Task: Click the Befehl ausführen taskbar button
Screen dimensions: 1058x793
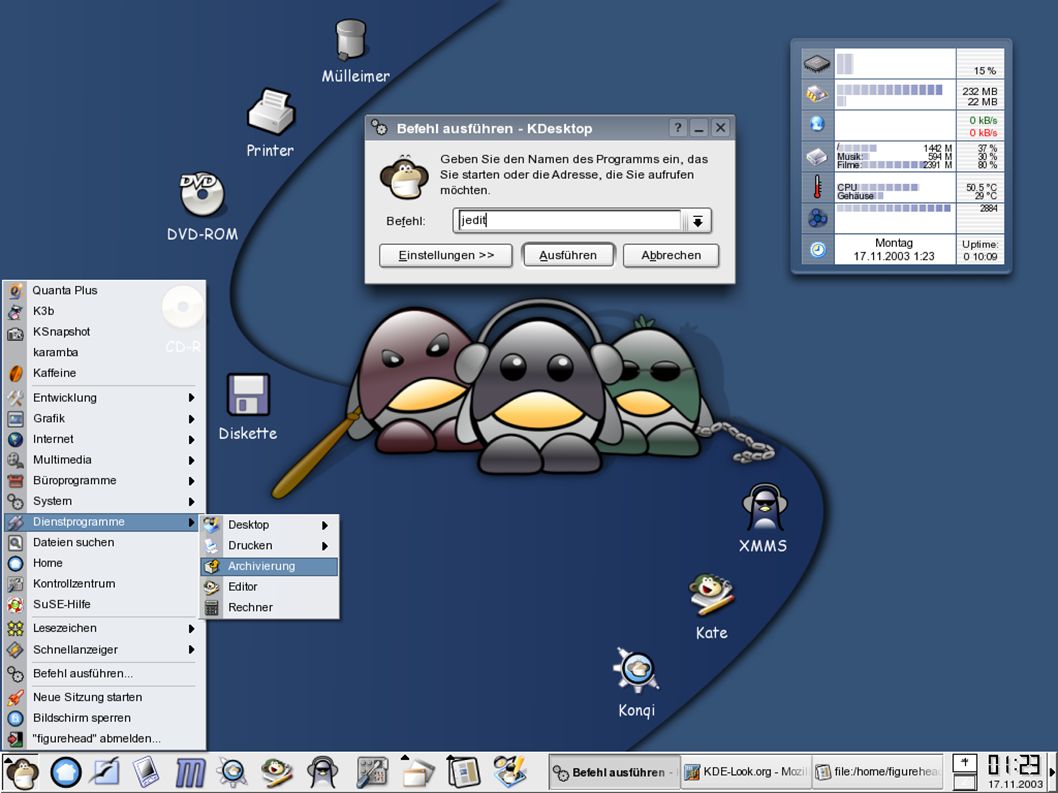Action: [x=613, y=772]
